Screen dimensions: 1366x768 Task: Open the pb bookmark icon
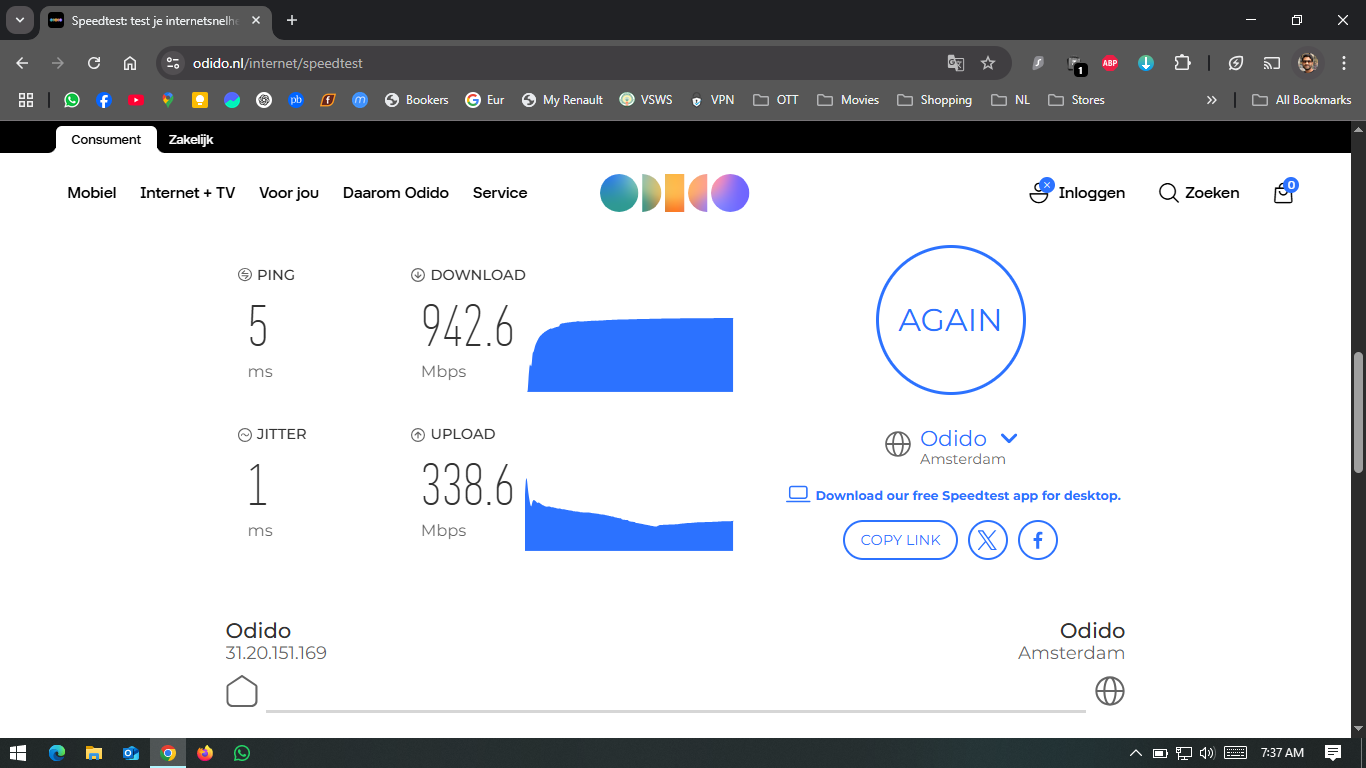tap(296, 100)
